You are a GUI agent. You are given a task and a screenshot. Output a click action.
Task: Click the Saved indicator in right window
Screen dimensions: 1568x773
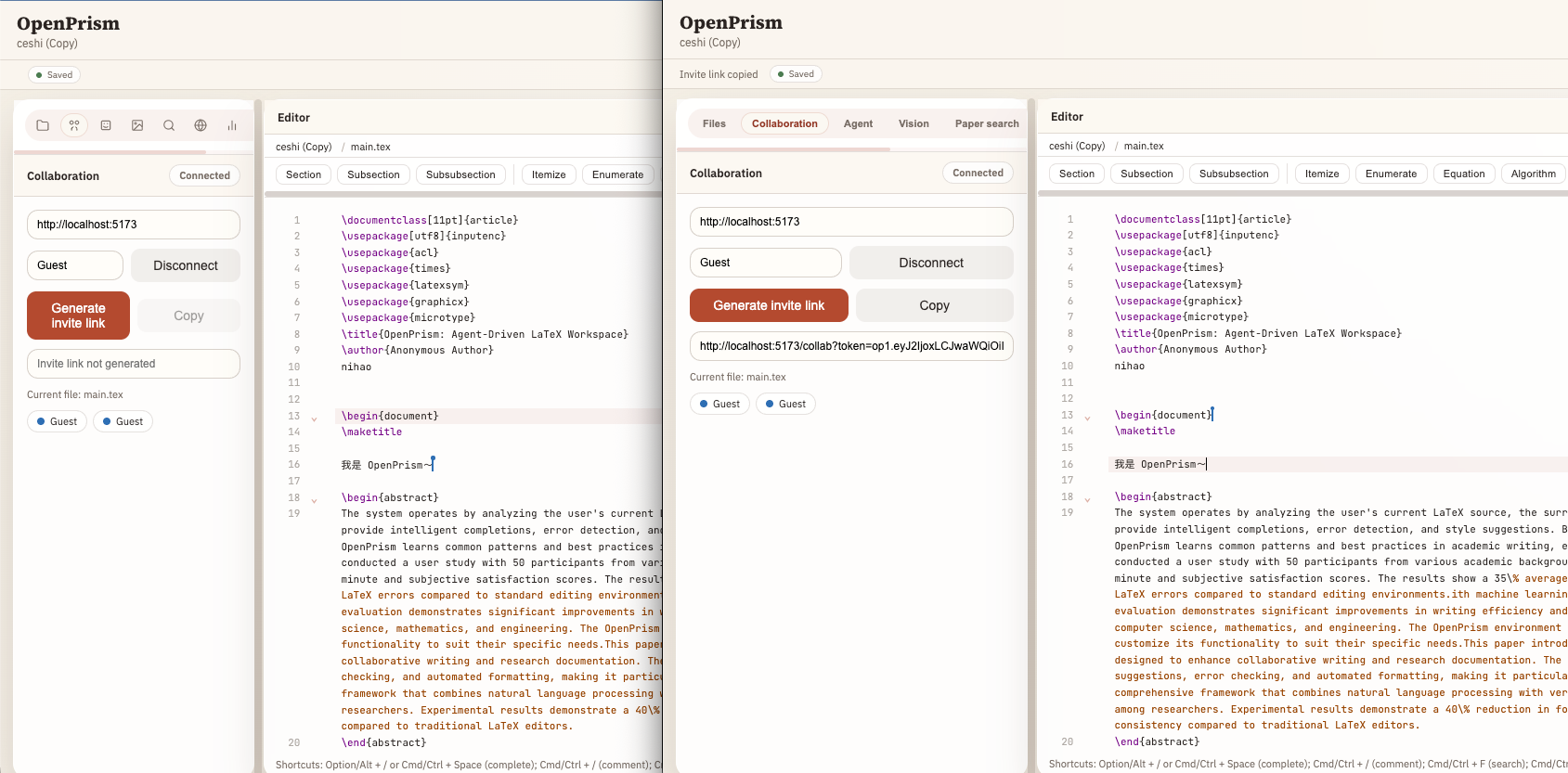[796, 74]
